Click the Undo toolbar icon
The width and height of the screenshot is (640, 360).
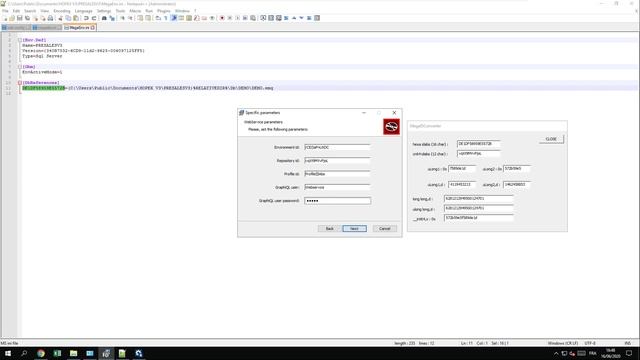86,18
